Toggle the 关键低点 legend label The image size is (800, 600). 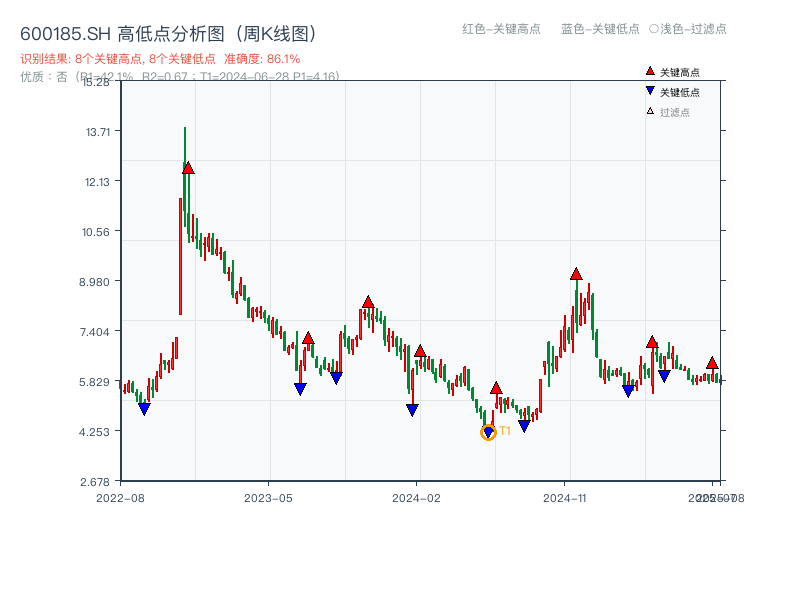click(x=680, y=92)
